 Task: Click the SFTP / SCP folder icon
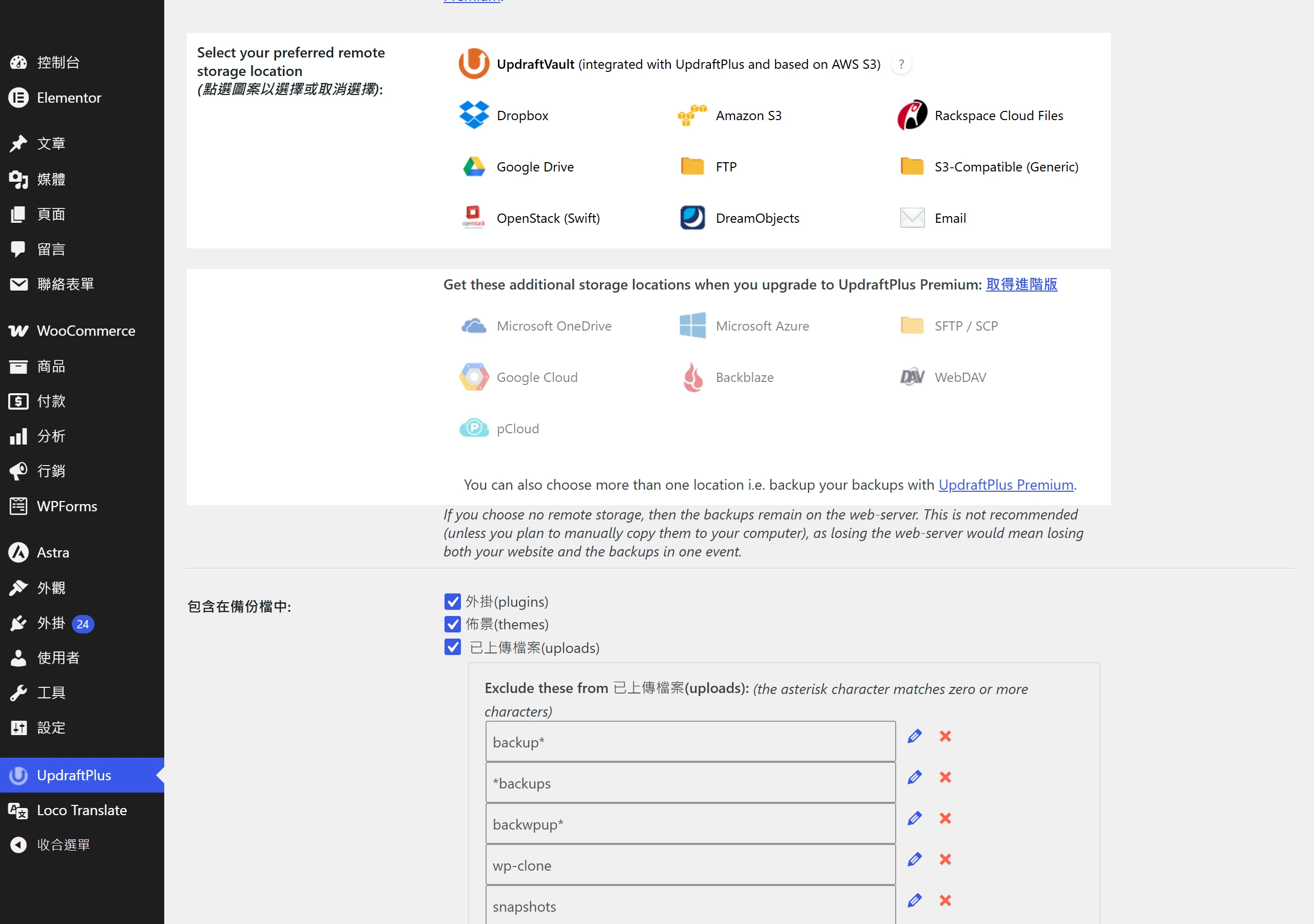coord(912,326)
